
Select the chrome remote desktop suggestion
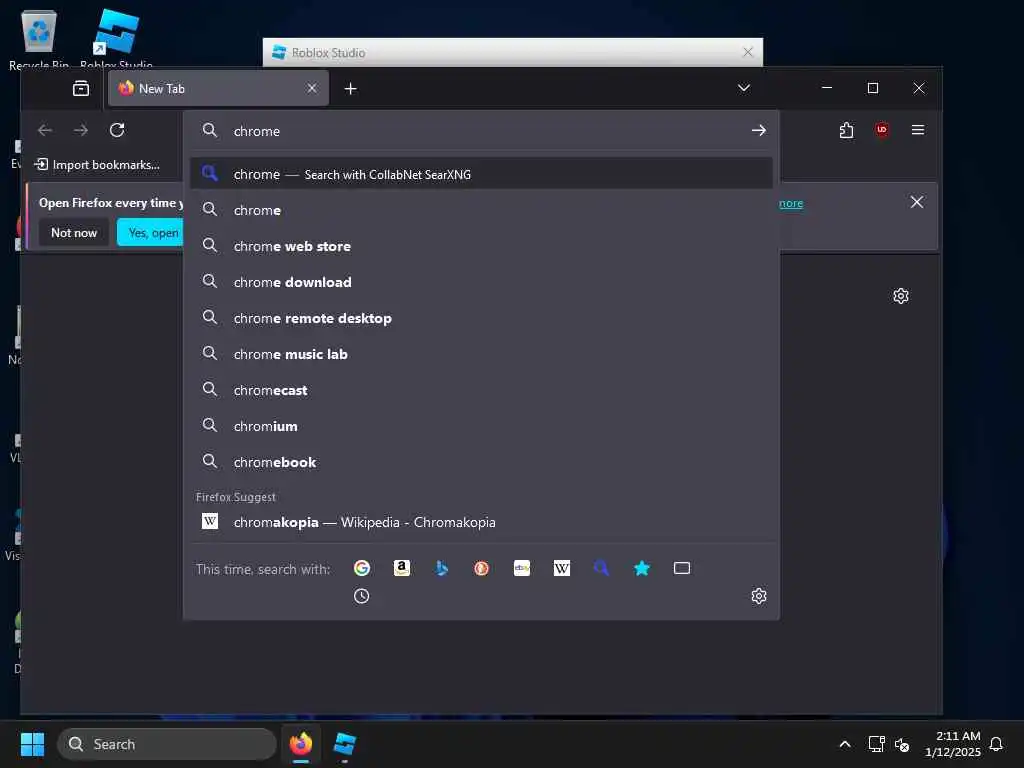pos(481,318)
